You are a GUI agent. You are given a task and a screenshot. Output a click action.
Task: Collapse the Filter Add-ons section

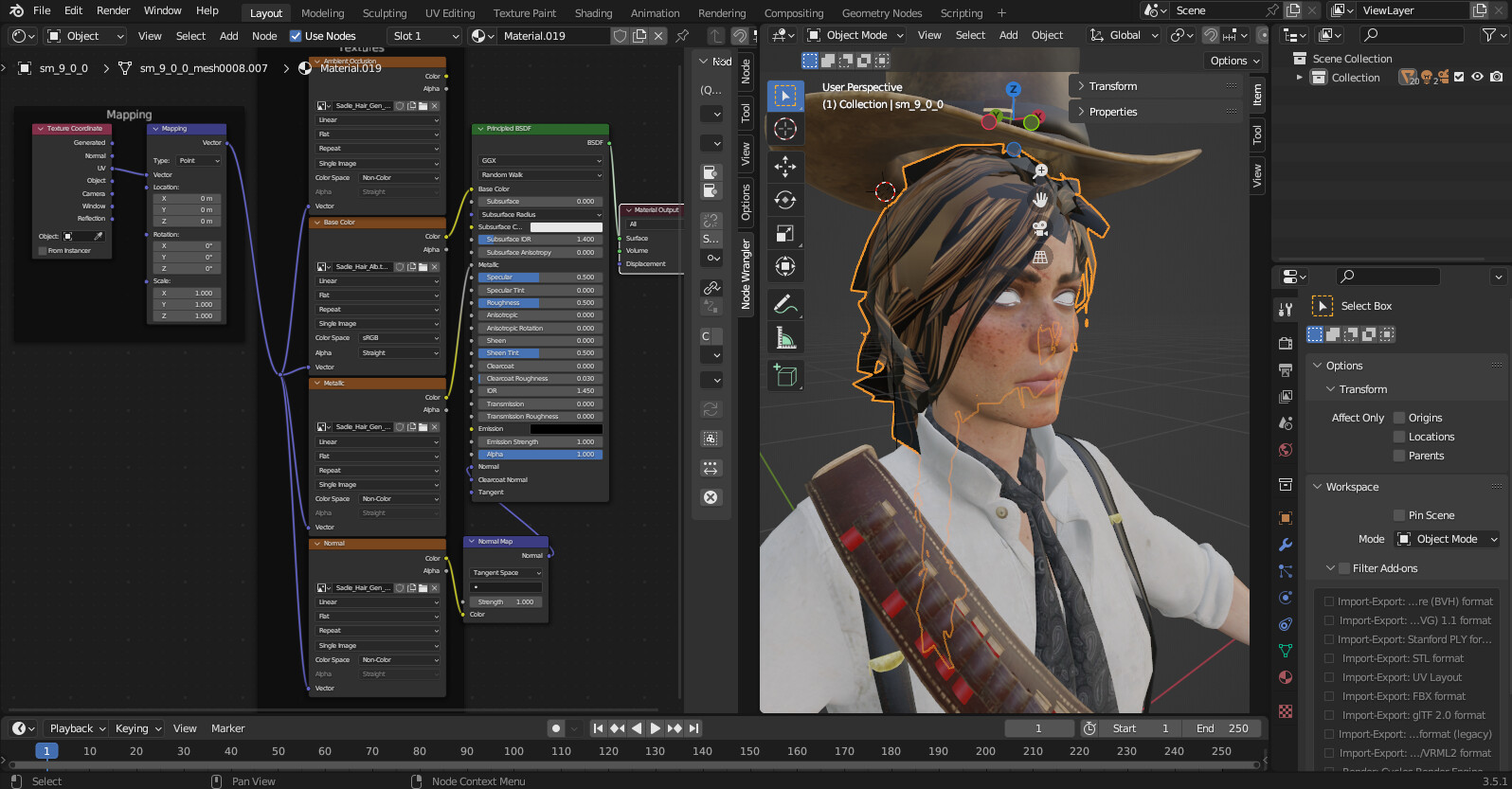click(x=1329, y=568)
